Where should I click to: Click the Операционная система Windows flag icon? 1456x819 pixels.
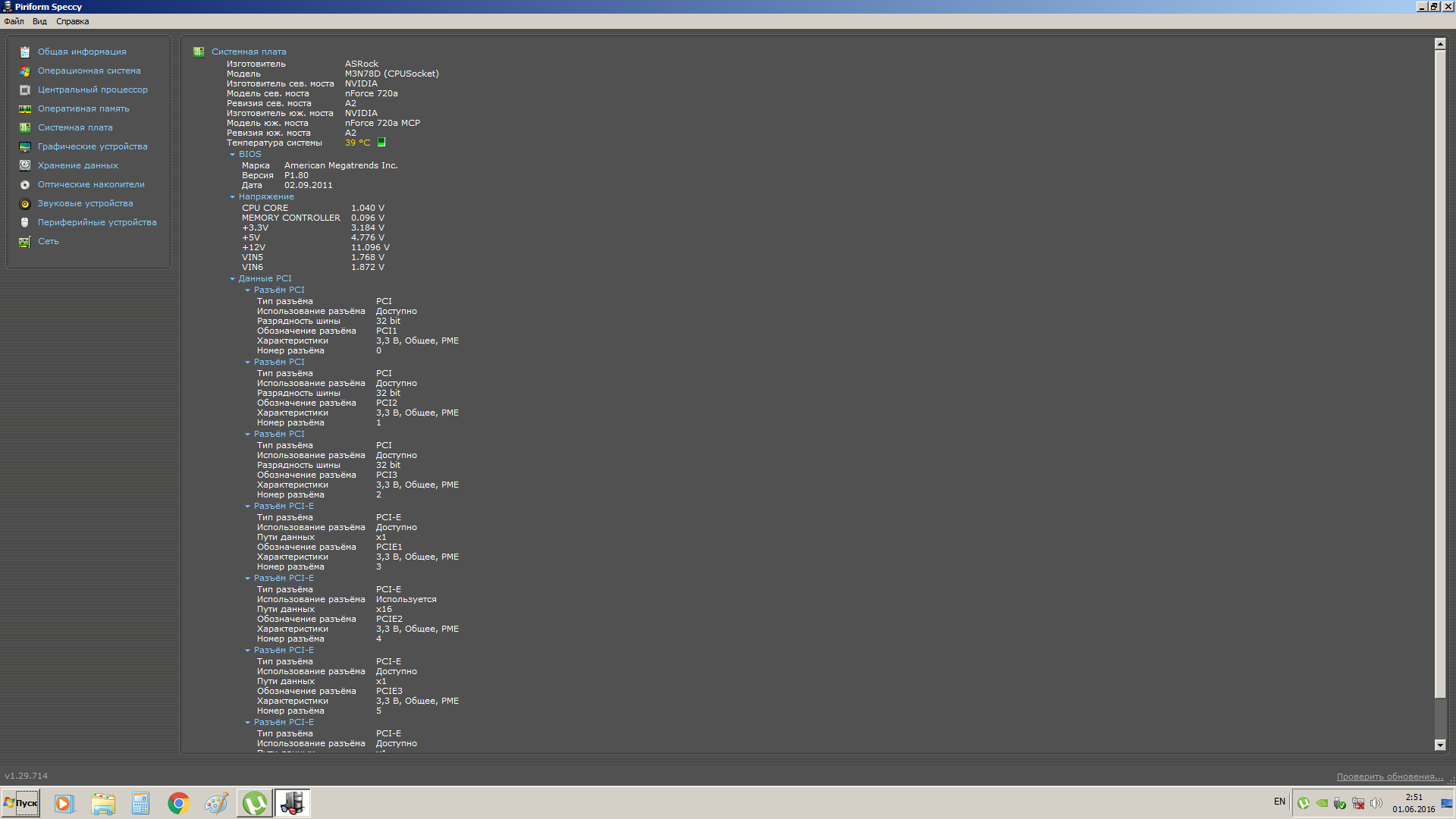pos(25,71)
